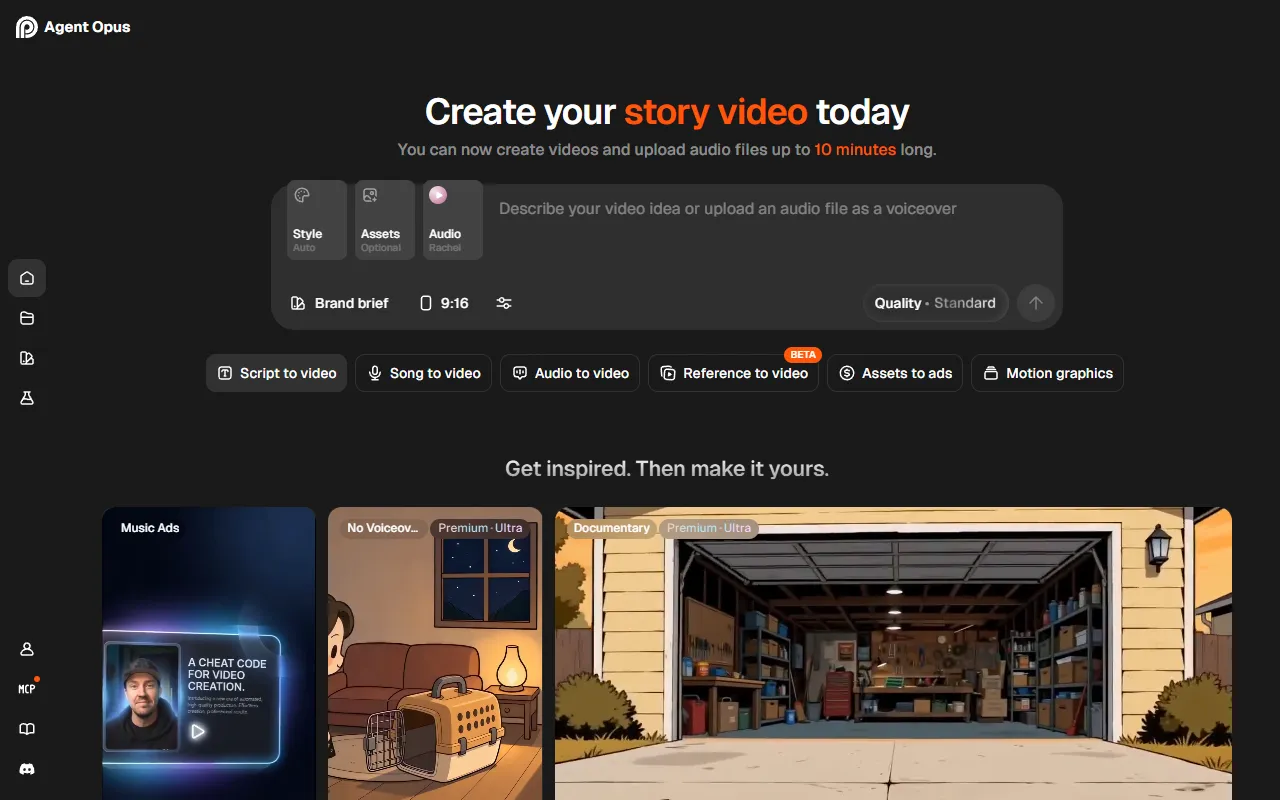Viewport: 1280px width, 800px height.
Task: Select the Song to video mode
Action: coord(425,373)
